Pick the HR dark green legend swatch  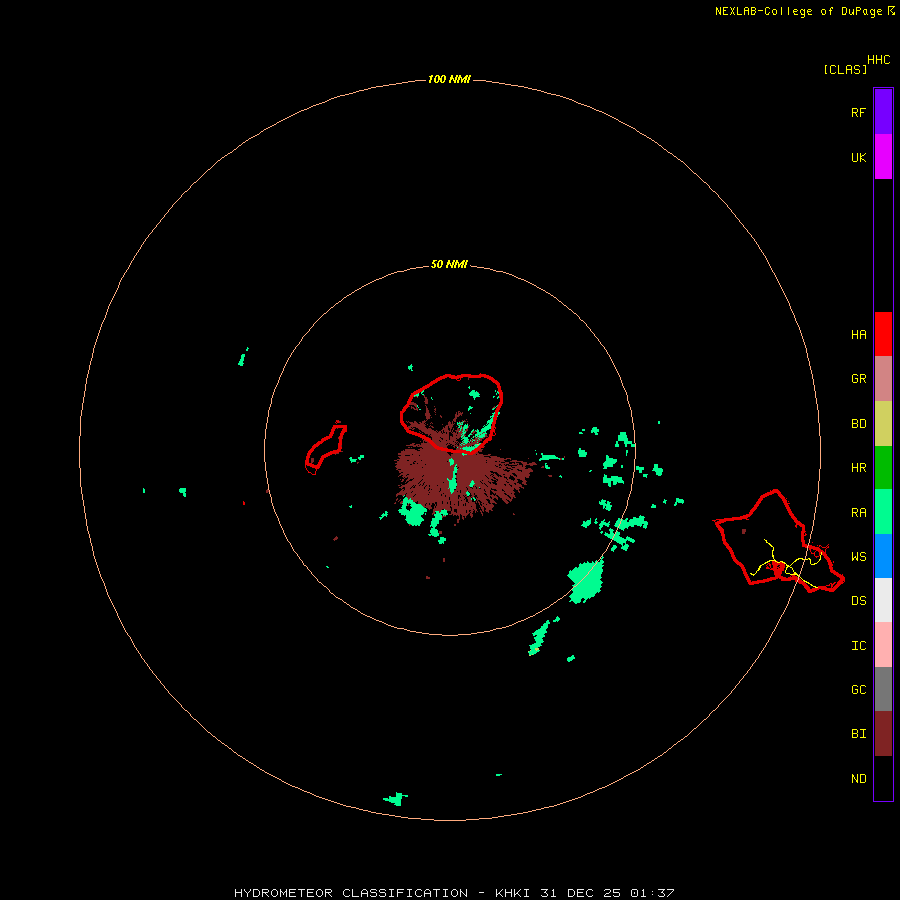click(x=883, y=468)
